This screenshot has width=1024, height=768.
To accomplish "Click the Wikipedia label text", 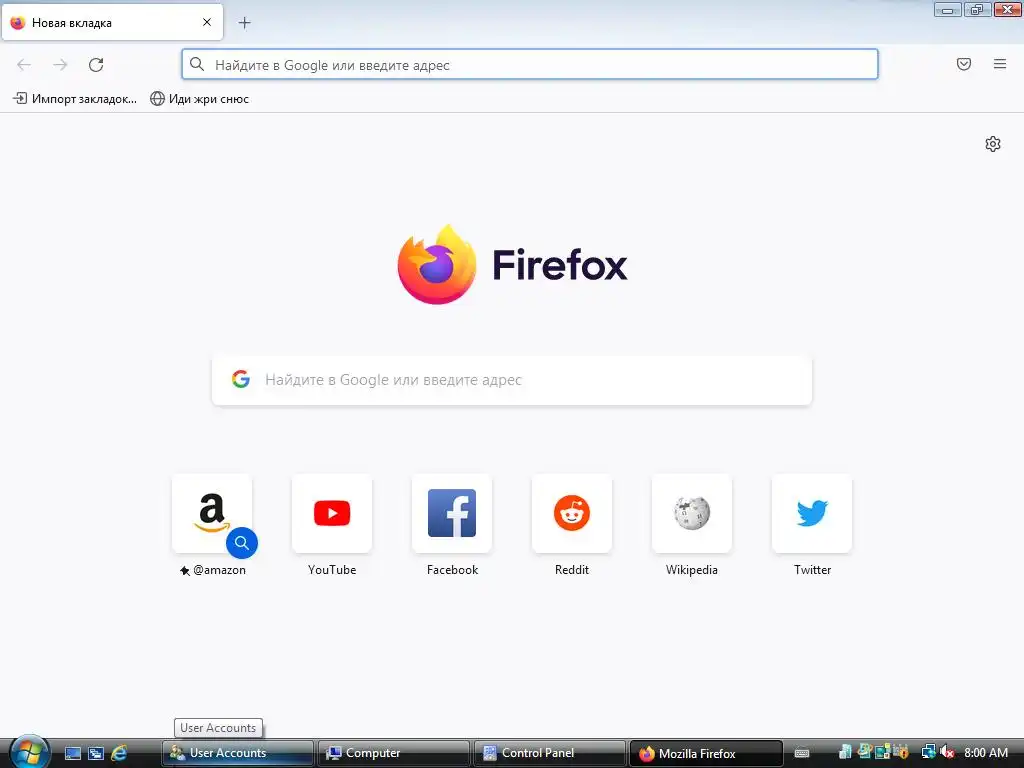I will tap(692, 569).
